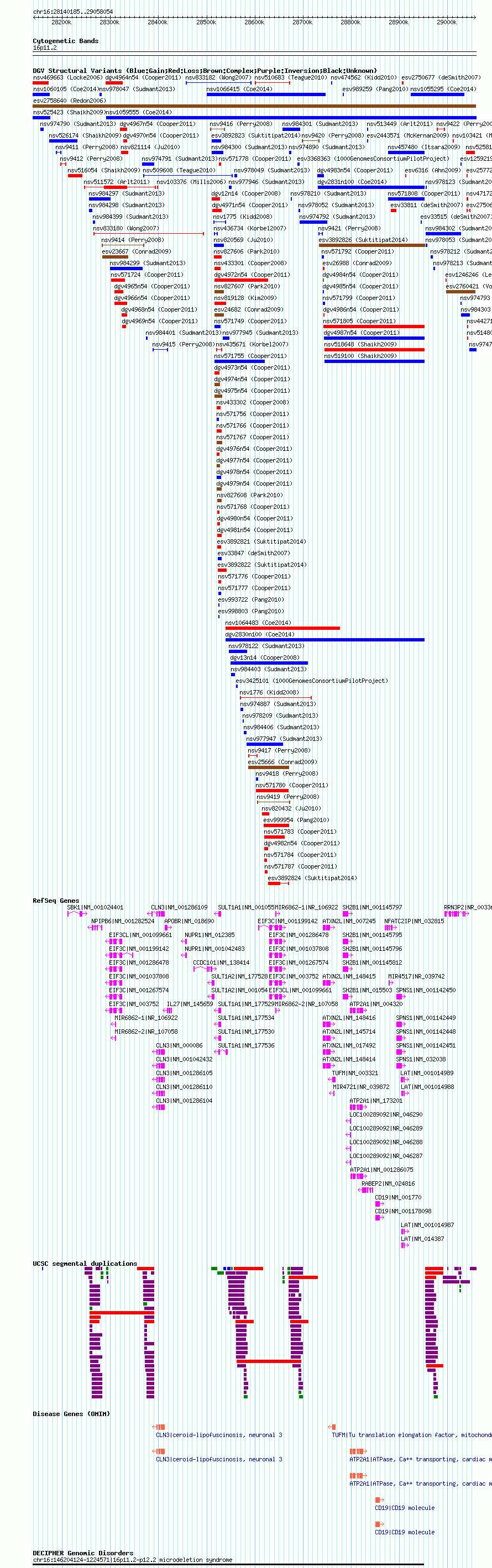Select variant esv3368363 (1000GenomesConsortiumPilotProject)
This screenshot has width=492, height=1568.
pyautogui.click(x=373, y=159)
